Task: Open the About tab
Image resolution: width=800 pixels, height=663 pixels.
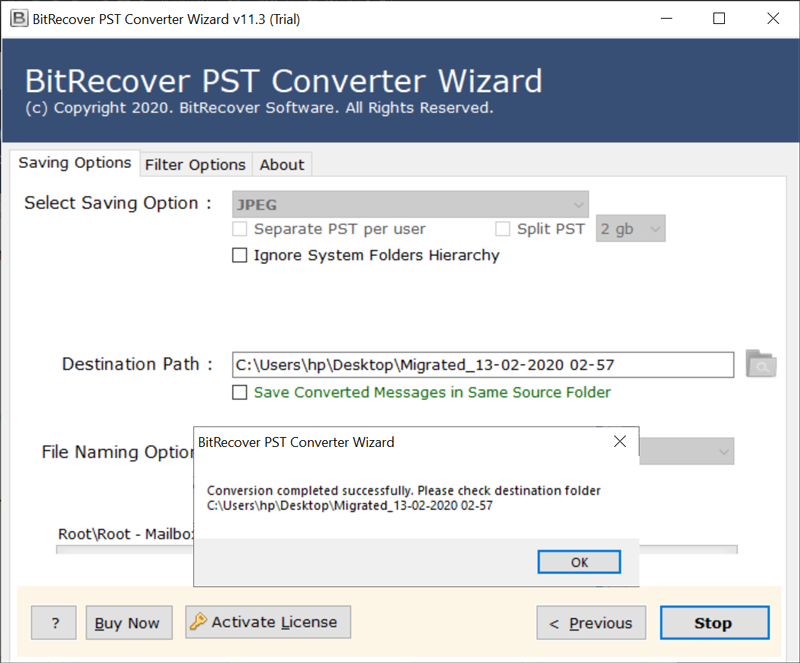Action: tap(282, 165)
